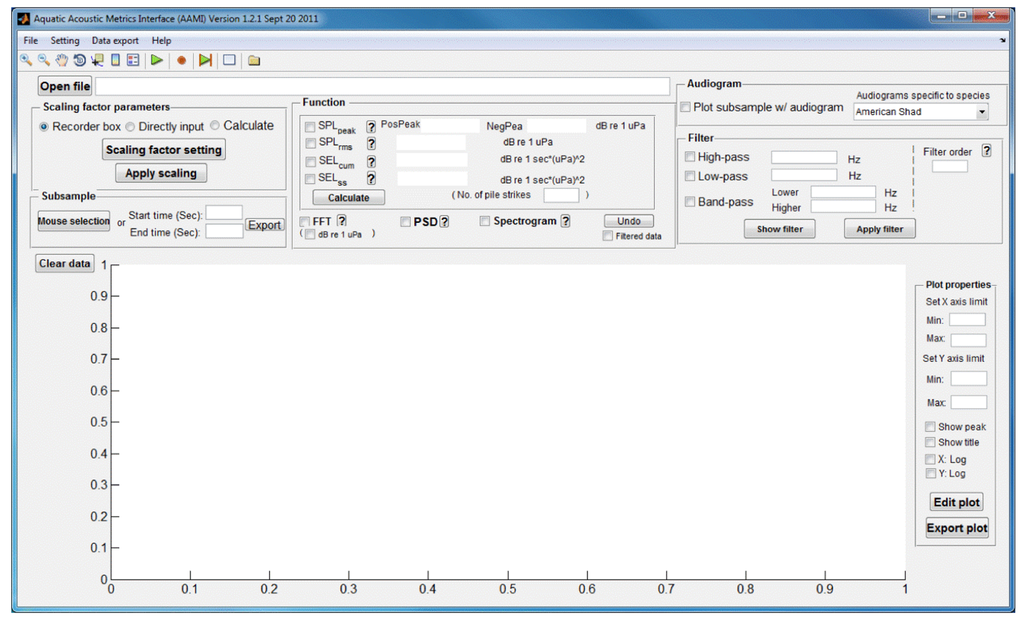
Task: Click the orange record dot icon
Action: tap(182, 60)
